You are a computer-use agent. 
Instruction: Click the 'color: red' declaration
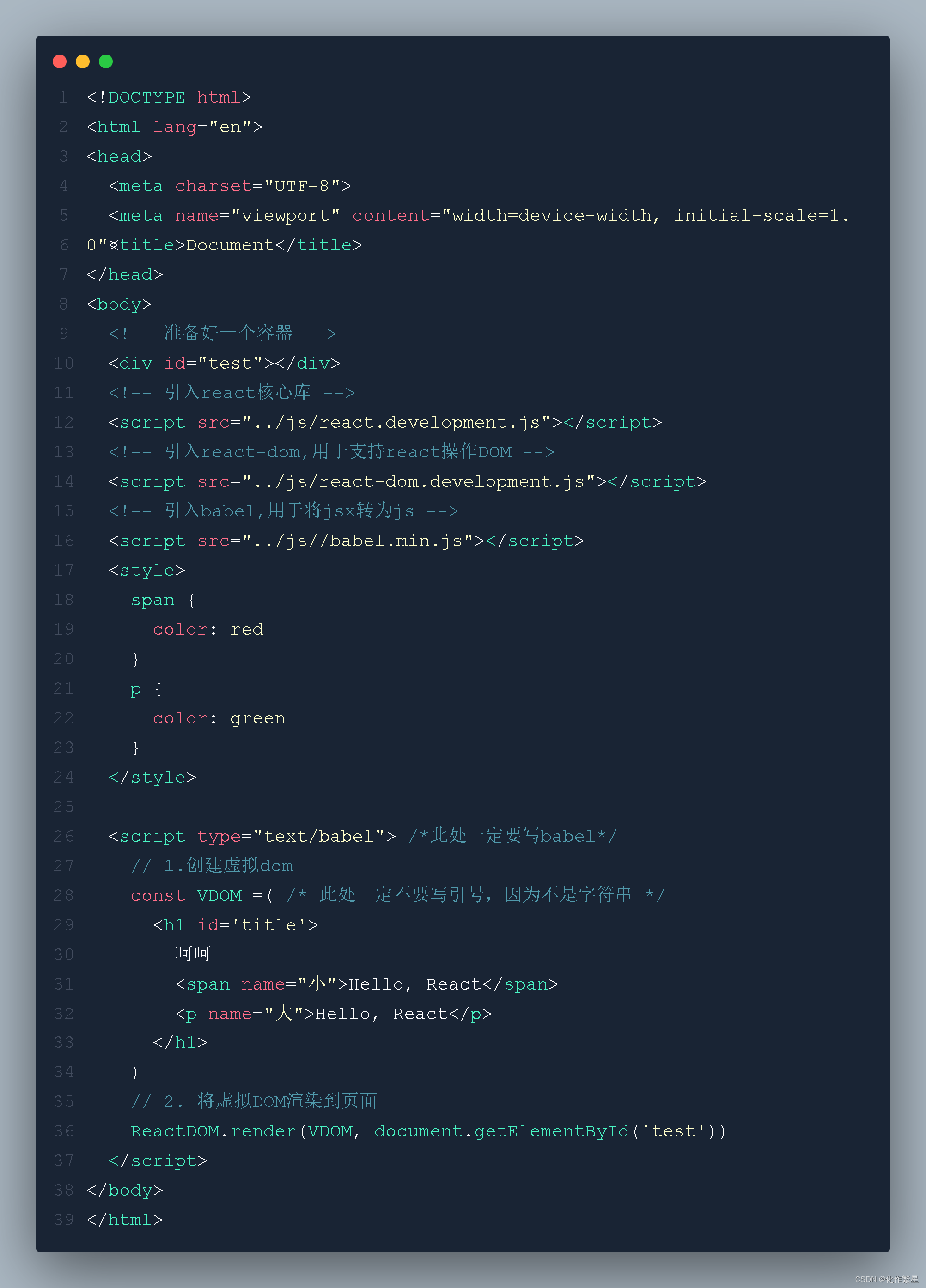click(208, 630)
